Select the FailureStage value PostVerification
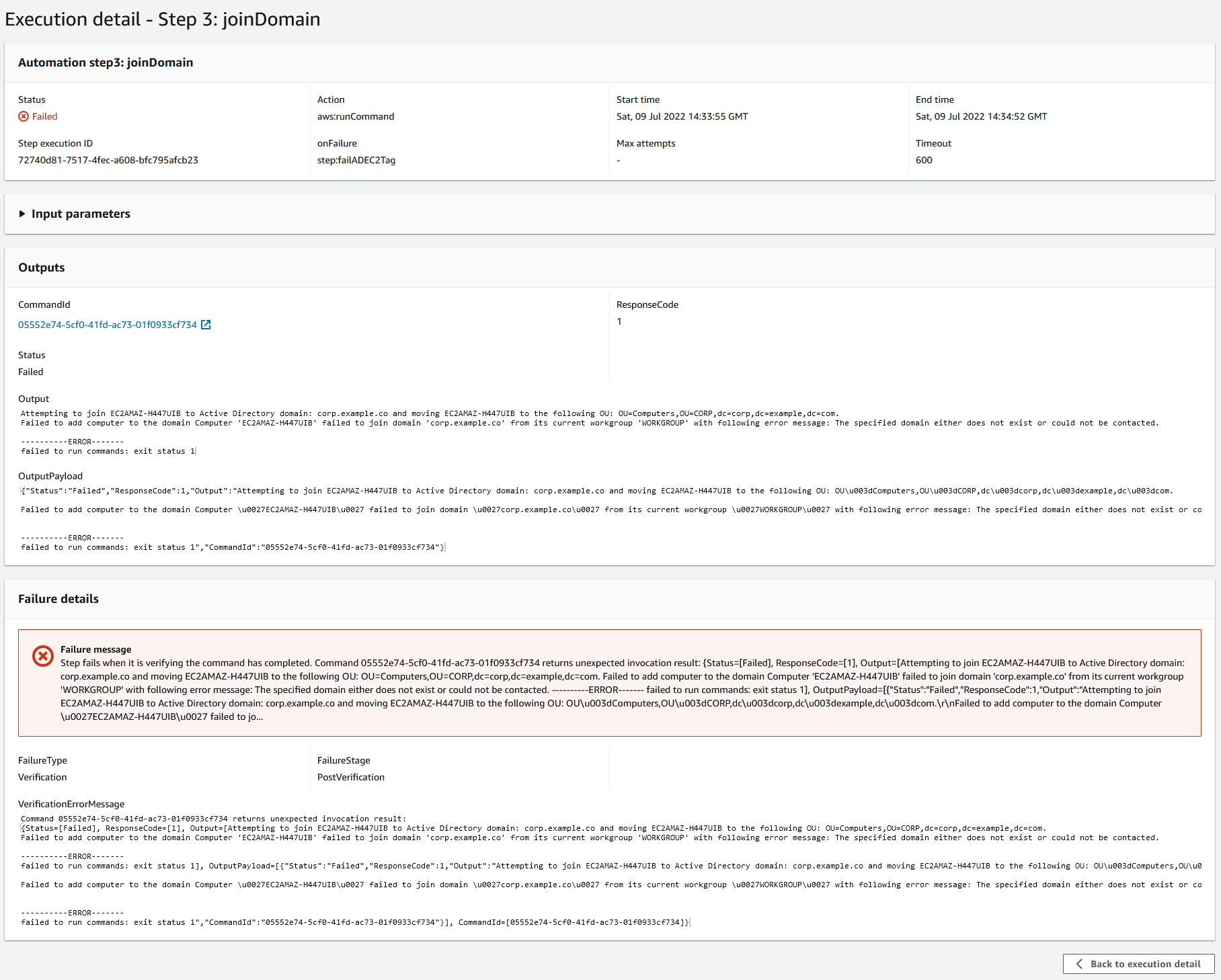Image resolution: width=1221 pixels, height=980 pixels. tap(351, 777)
